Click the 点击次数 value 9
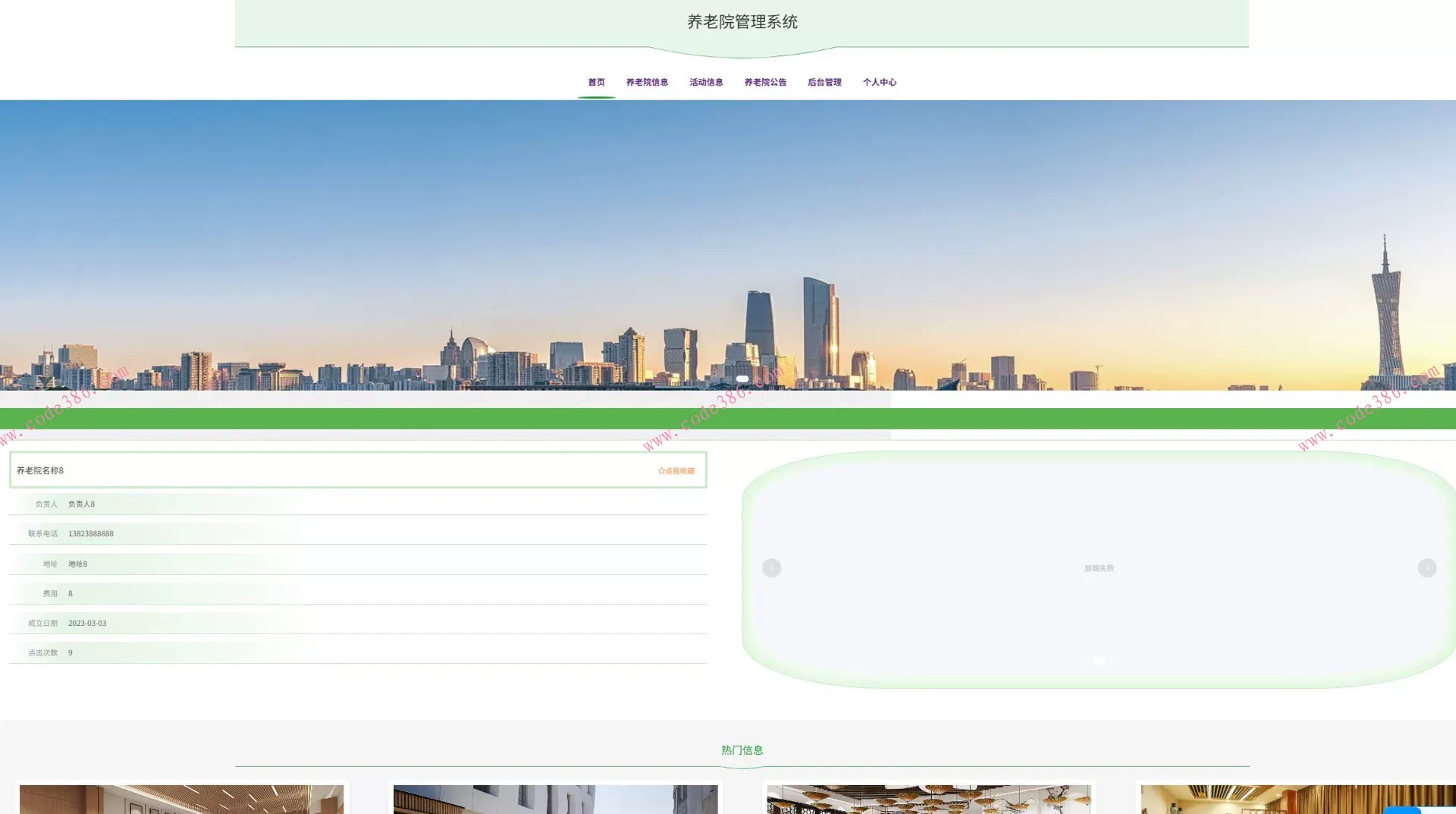This screenshot has width=1456, height=814. 71,652
